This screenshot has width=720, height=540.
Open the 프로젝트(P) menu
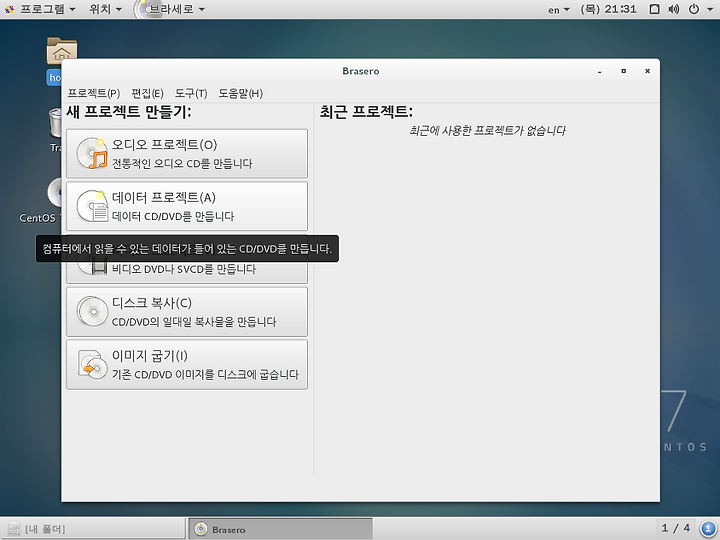click(94, 94)
